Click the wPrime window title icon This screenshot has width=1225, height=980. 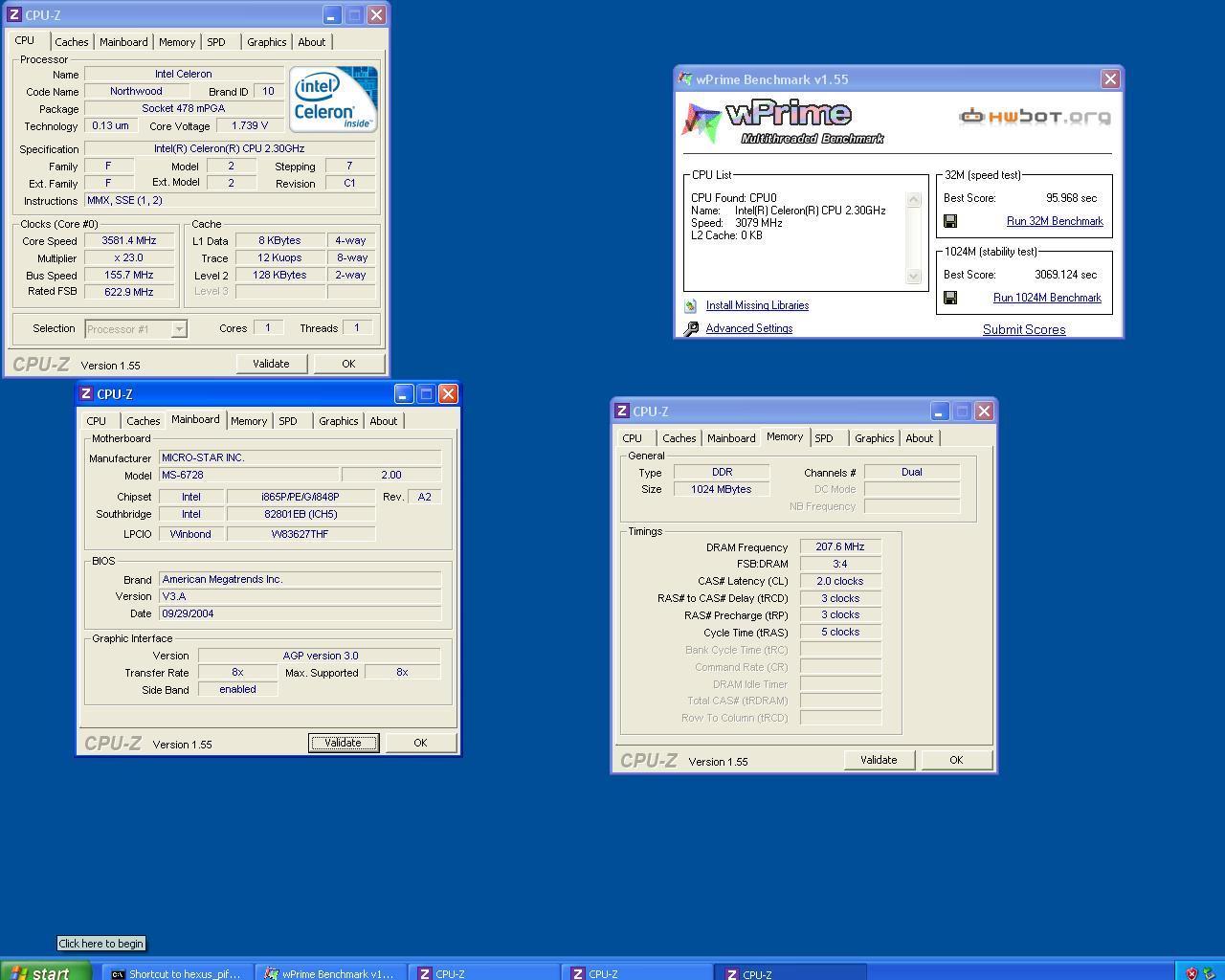tap(685, 79)
